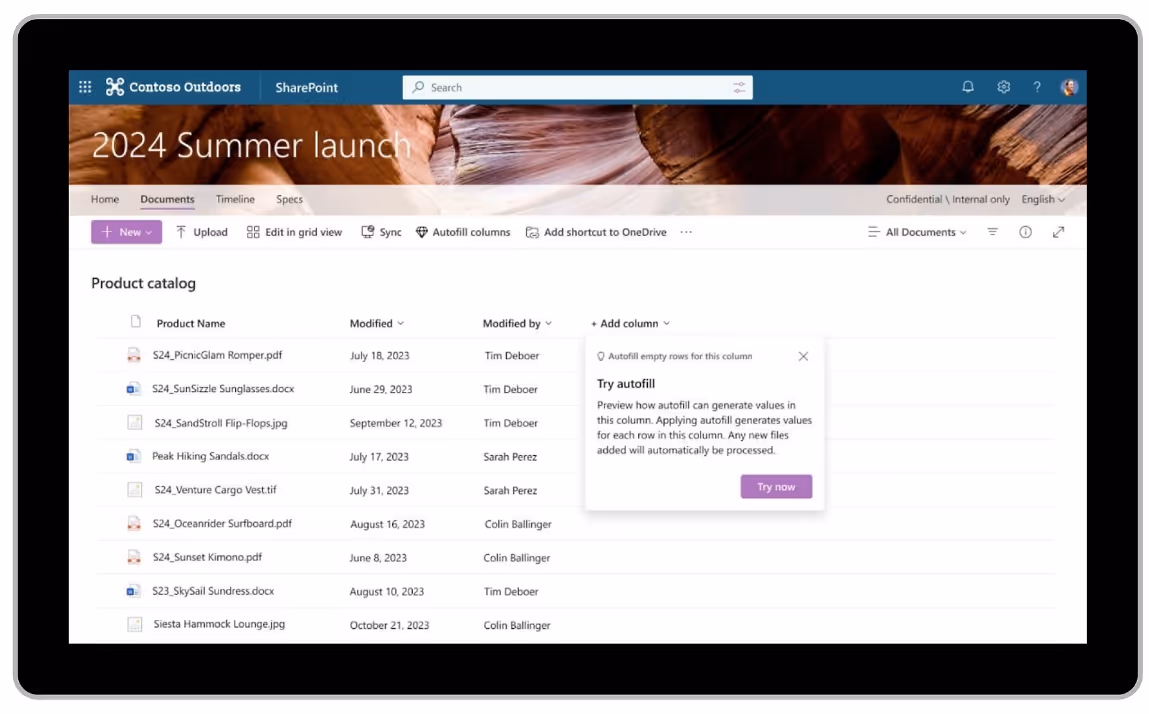The image size is (1149, 714).
Task: Open the help question mark
Action: [x=1037, y=87]
